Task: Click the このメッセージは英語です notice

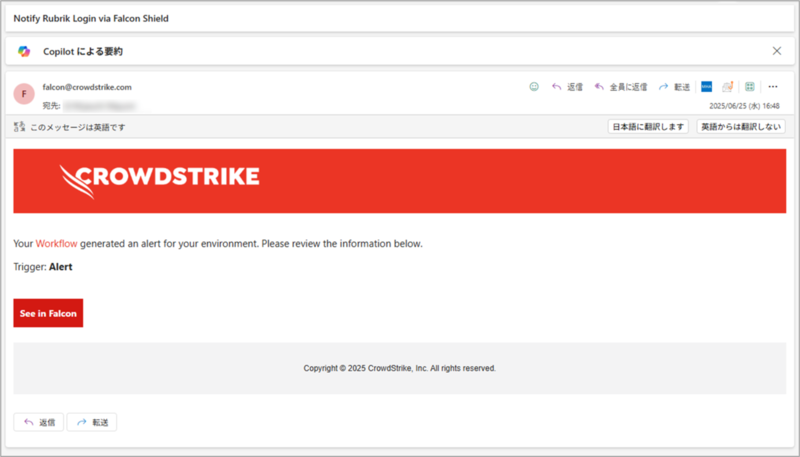Action: [x=78, y=128]
